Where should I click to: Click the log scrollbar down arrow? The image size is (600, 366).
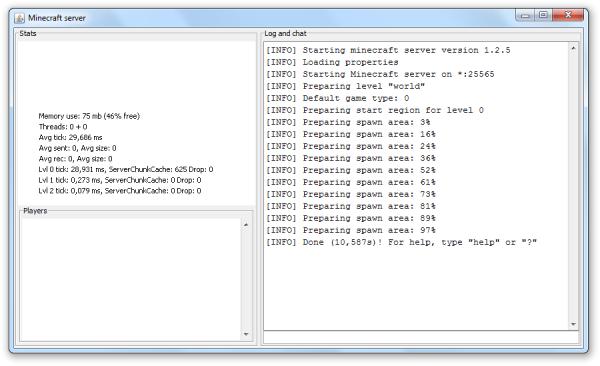point(573,324)
